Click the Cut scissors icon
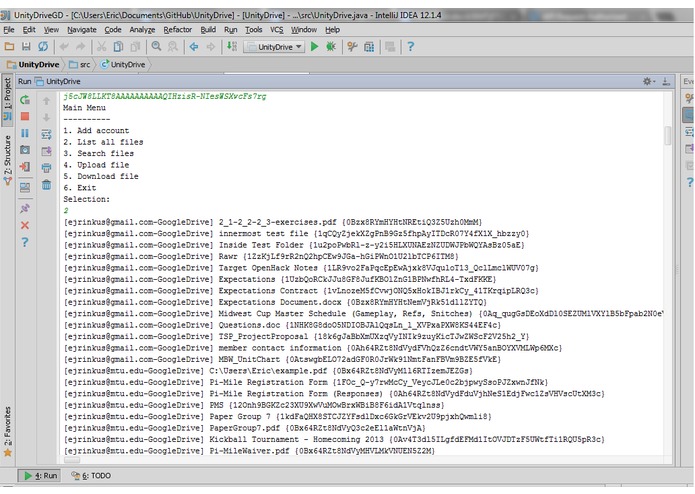The image size is (695, 494). pyautogui.click(x=102, y=47)
